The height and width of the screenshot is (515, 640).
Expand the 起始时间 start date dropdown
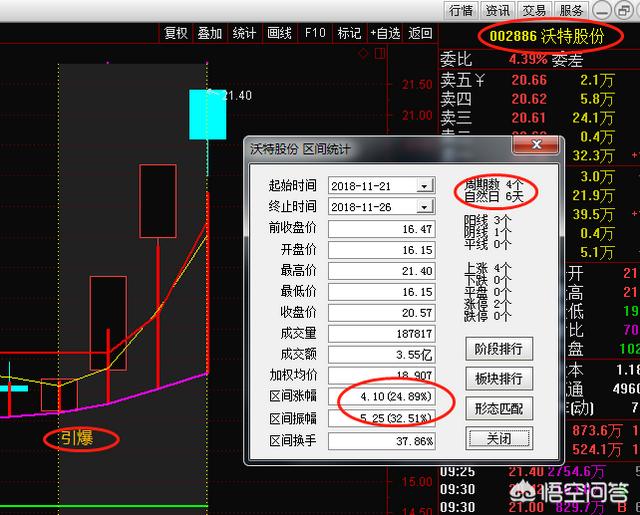[426, 186]
